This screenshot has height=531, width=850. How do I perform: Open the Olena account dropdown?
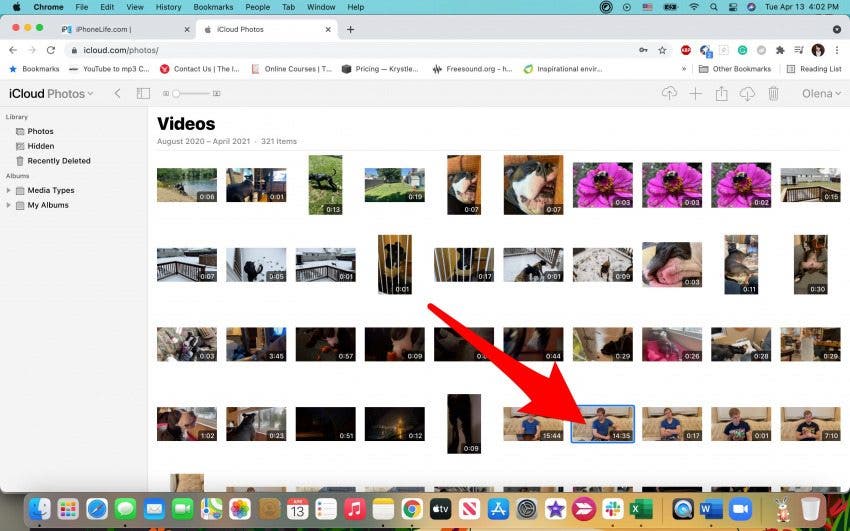821,93
